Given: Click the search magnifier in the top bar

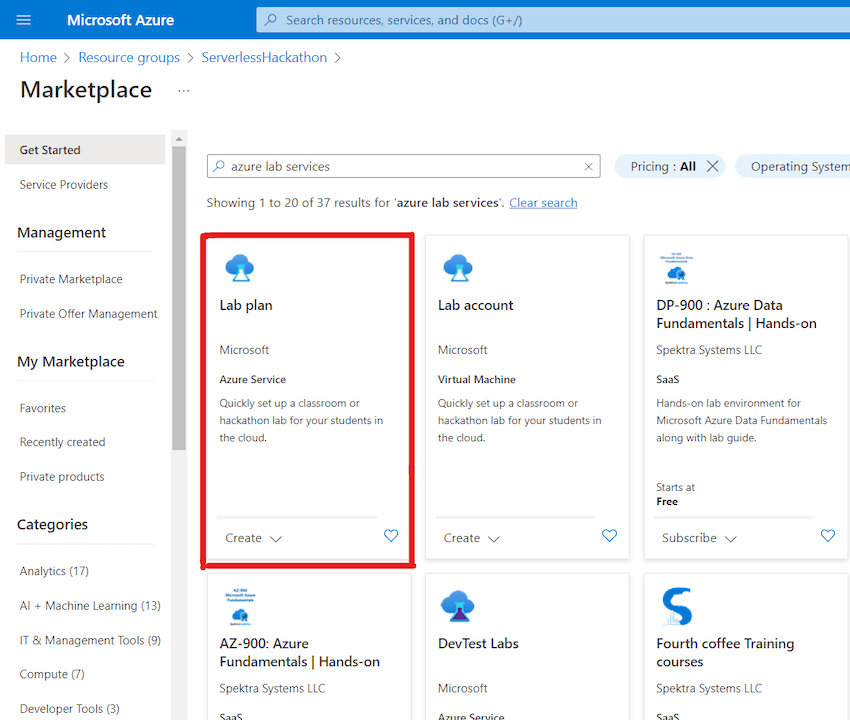Looking at the screenshot, I should [x=269, y=19].
